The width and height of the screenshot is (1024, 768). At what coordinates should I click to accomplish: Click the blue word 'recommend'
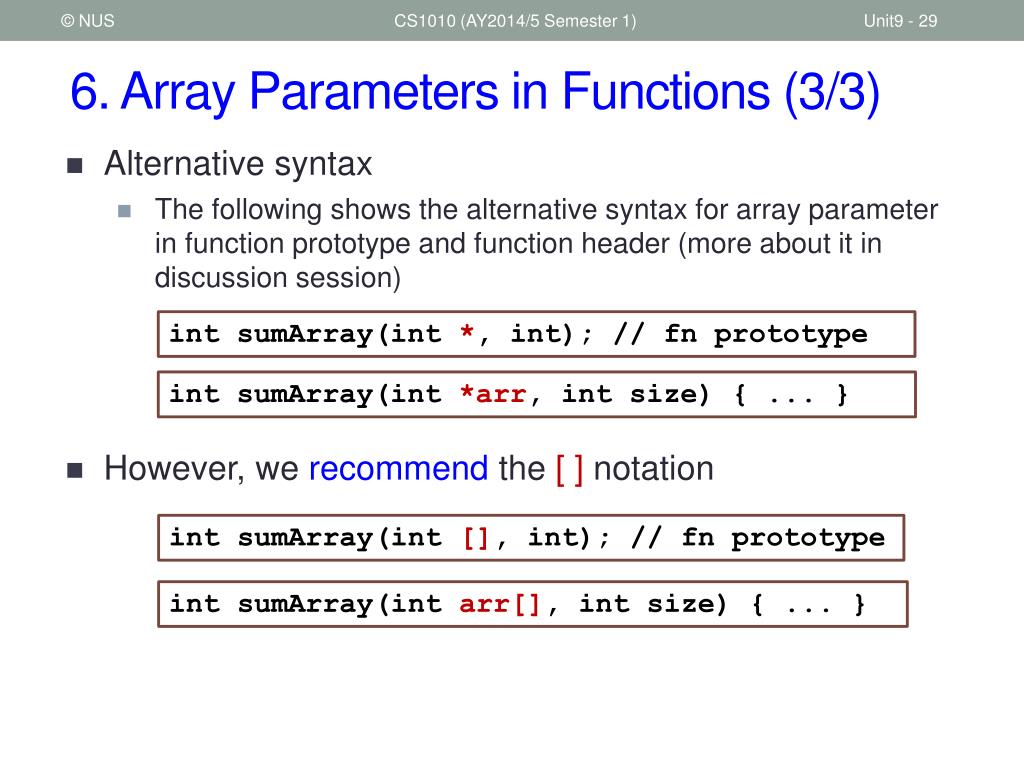pos(398,469)
